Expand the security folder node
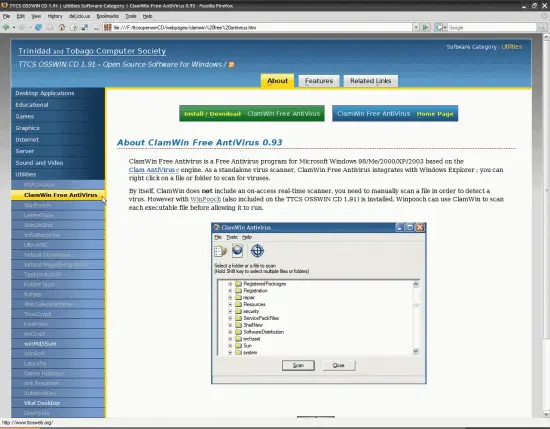 click(230, 311)
